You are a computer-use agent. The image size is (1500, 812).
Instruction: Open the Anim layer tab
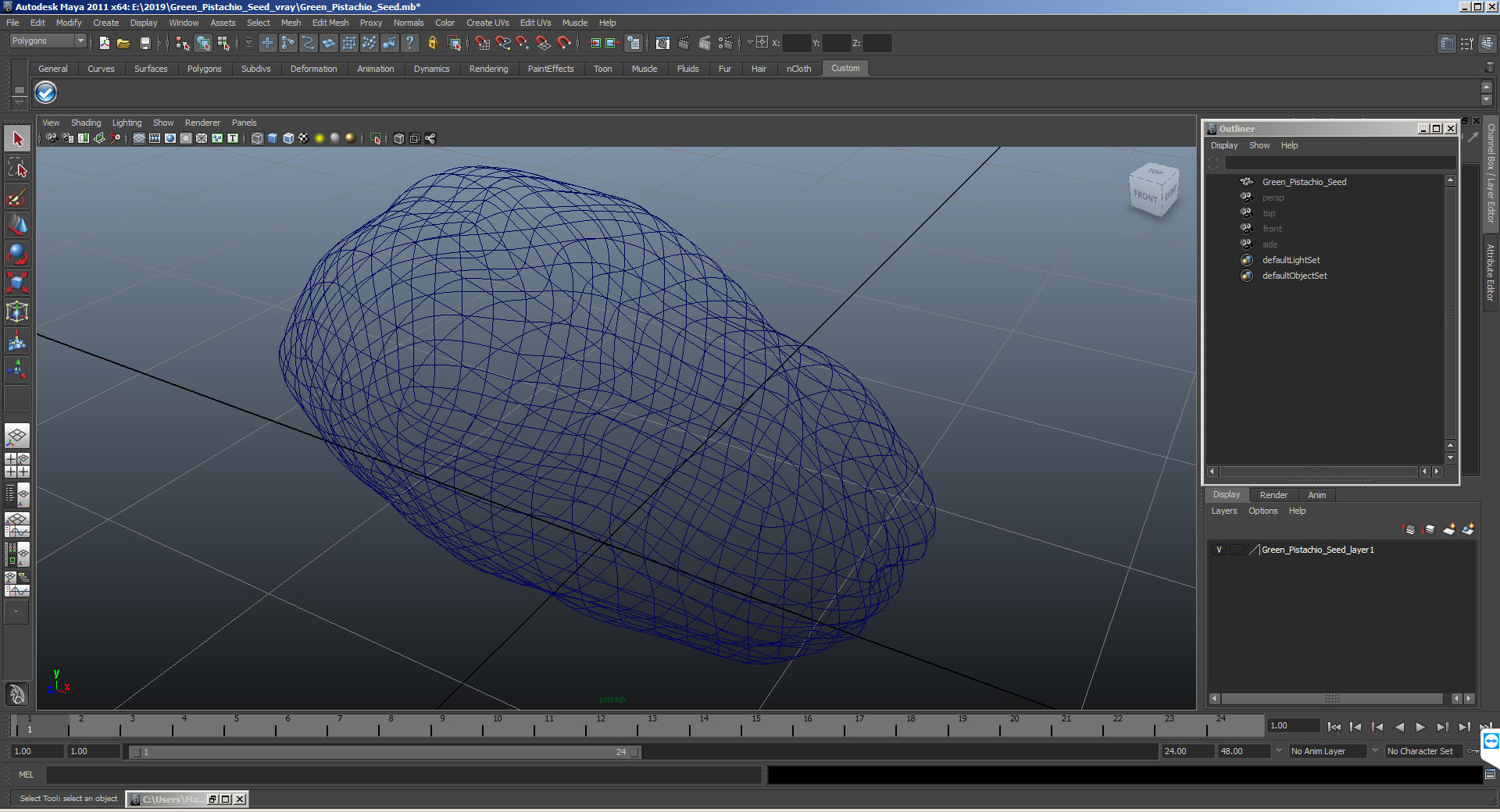click(1316, 495)
